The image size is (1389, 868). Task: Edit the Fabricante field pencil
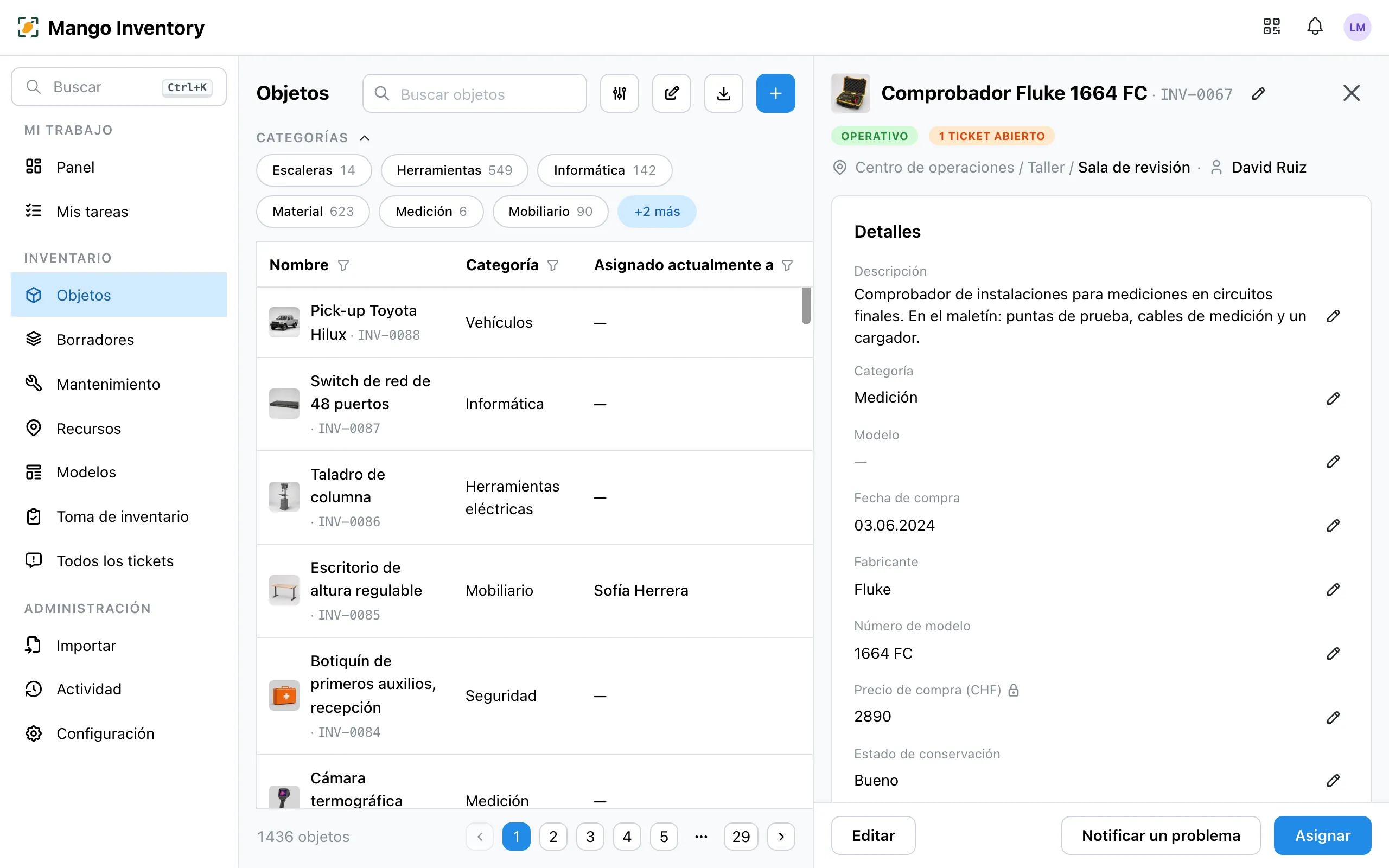point(1333,589)
